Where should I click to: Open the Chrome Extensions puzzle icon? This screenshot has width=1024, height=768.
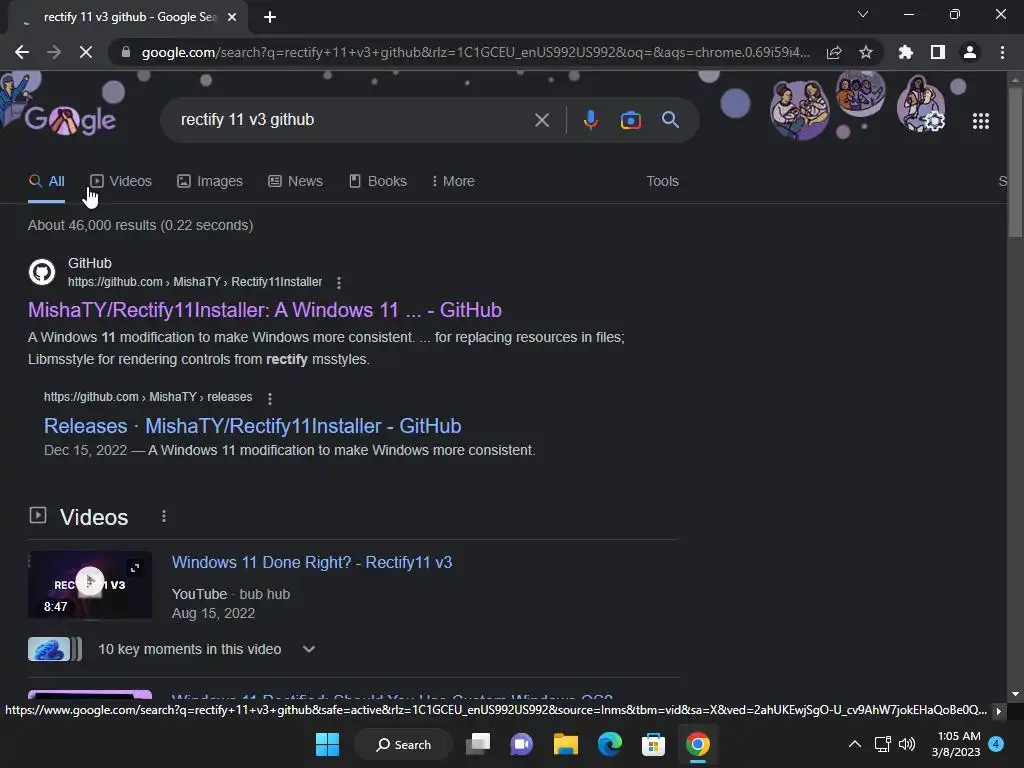click(905, 52)
